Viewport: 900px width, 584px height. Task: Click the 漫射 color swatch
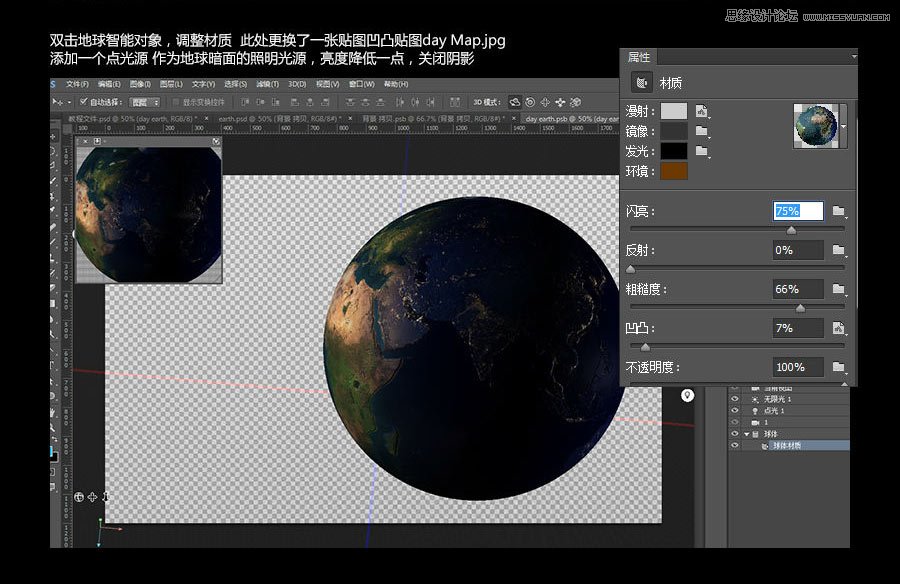tap(674, 111)
